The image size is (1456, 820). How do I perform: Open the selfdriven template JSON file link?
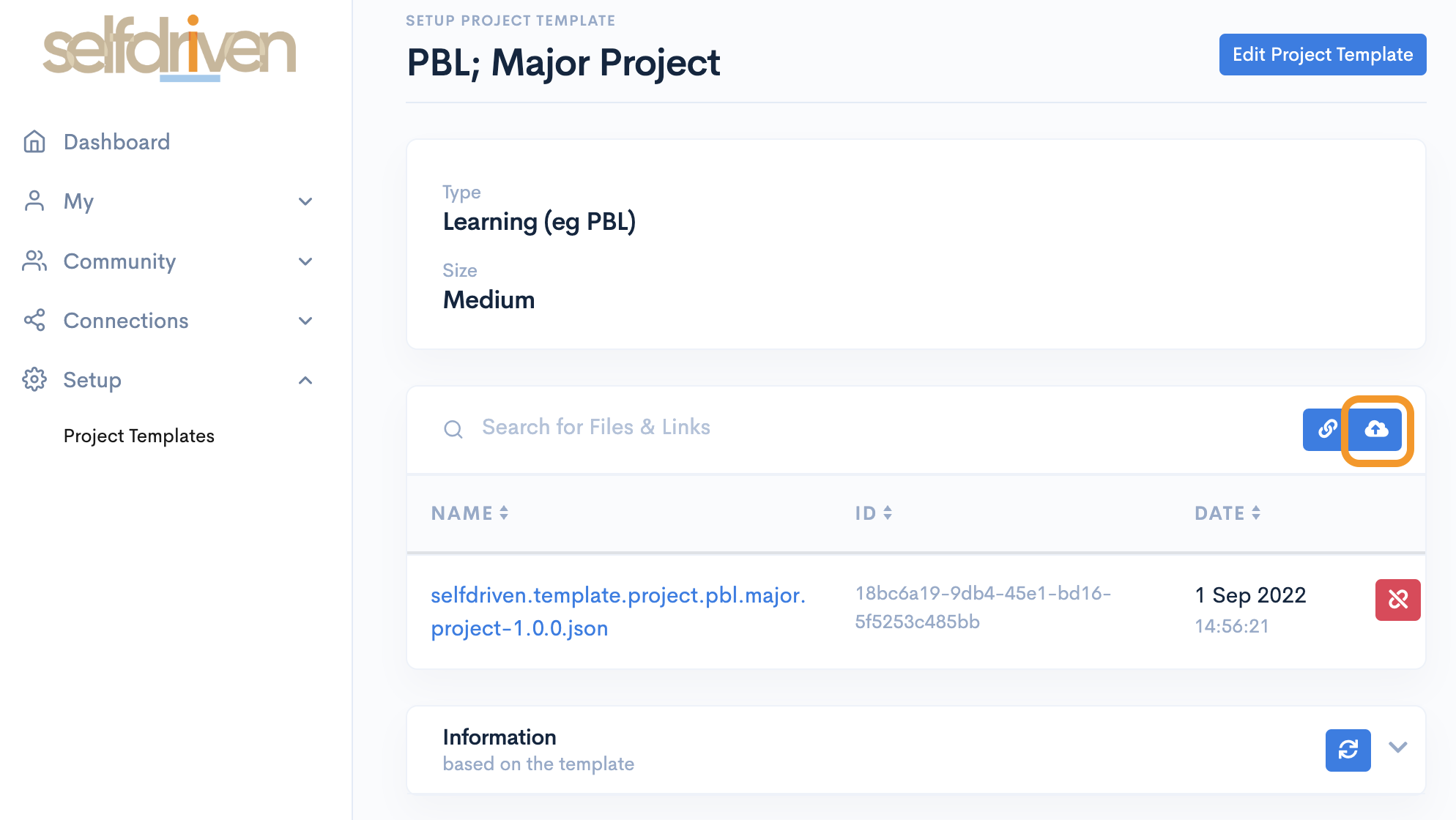[617, 611]
